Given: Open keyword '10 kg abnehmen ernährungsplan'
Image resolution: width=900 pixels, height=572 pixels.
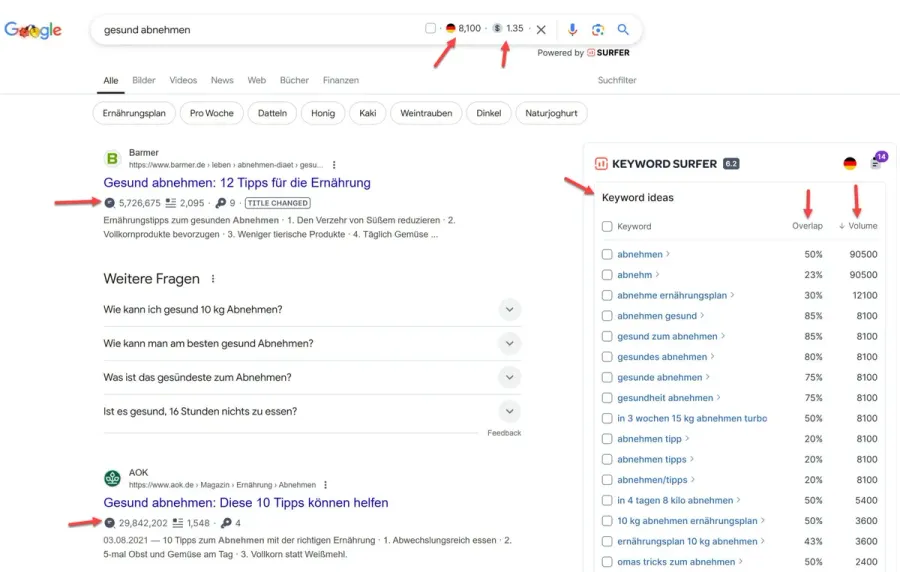Looking at the screenshot, I should coord(687,521).
